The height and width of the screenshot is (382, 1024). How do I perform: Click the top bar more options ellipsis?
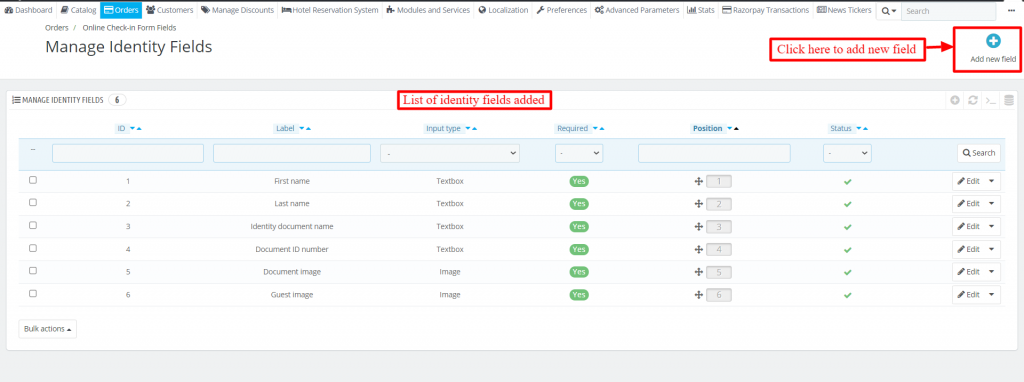pyautogui.click(x=1012, y=10)
